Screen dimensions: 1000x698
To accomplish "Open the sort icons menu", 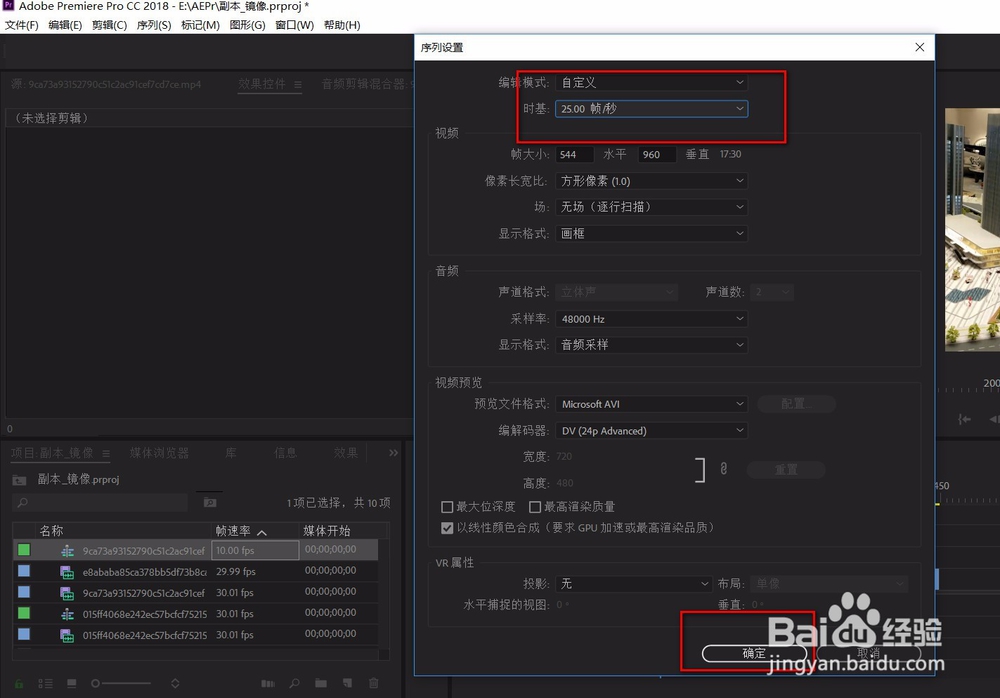I will pos(175,683).
